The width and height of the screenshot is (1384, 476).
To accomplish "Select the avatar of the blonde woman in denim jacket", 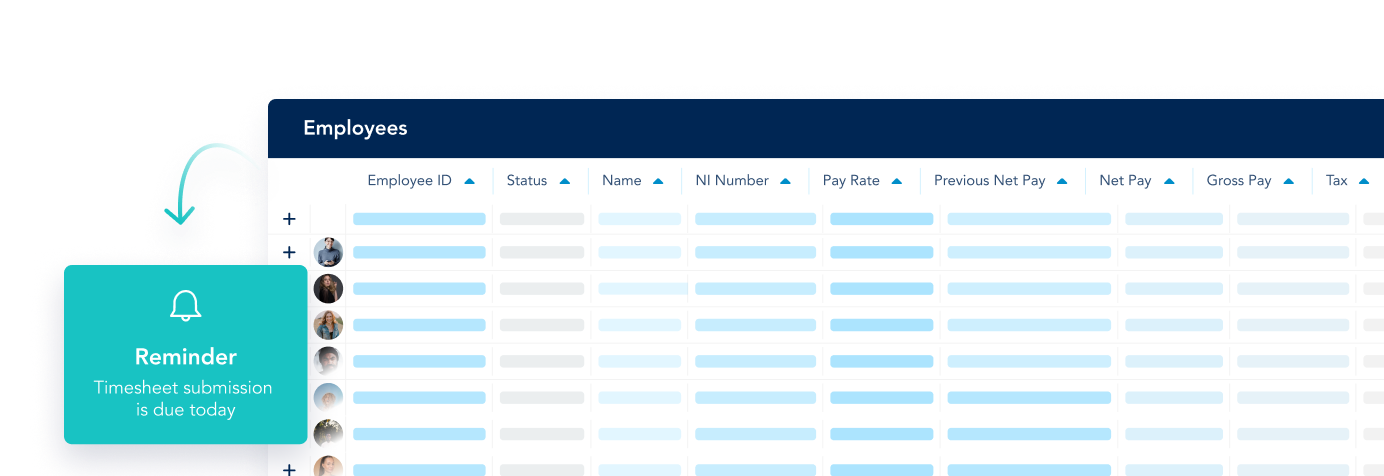I will coord(328,325).
